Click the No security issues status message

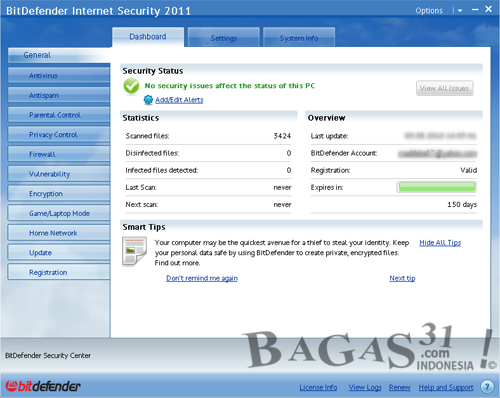click(x=230, y=86)
